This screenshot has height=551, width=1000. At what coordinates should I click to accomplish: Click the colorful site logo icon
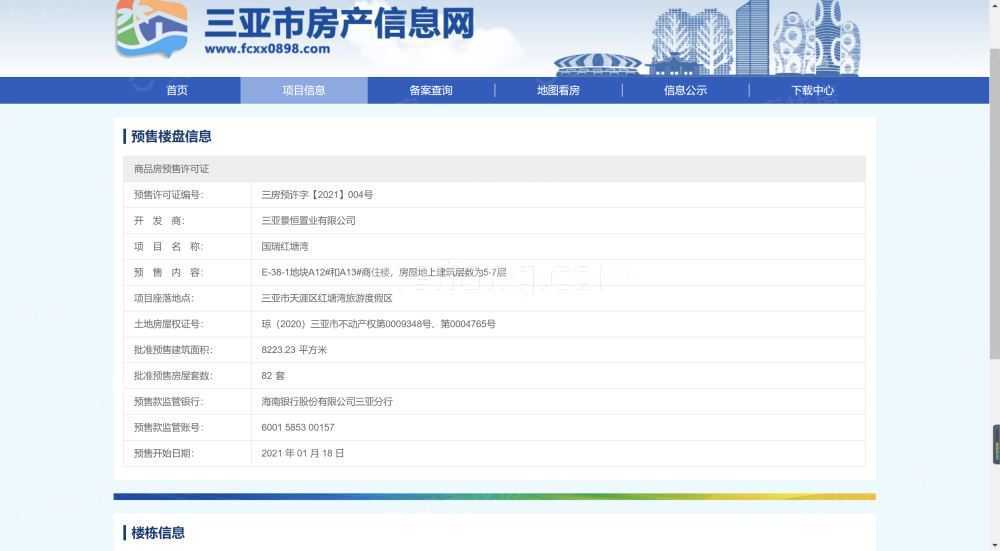pos(151,28)
